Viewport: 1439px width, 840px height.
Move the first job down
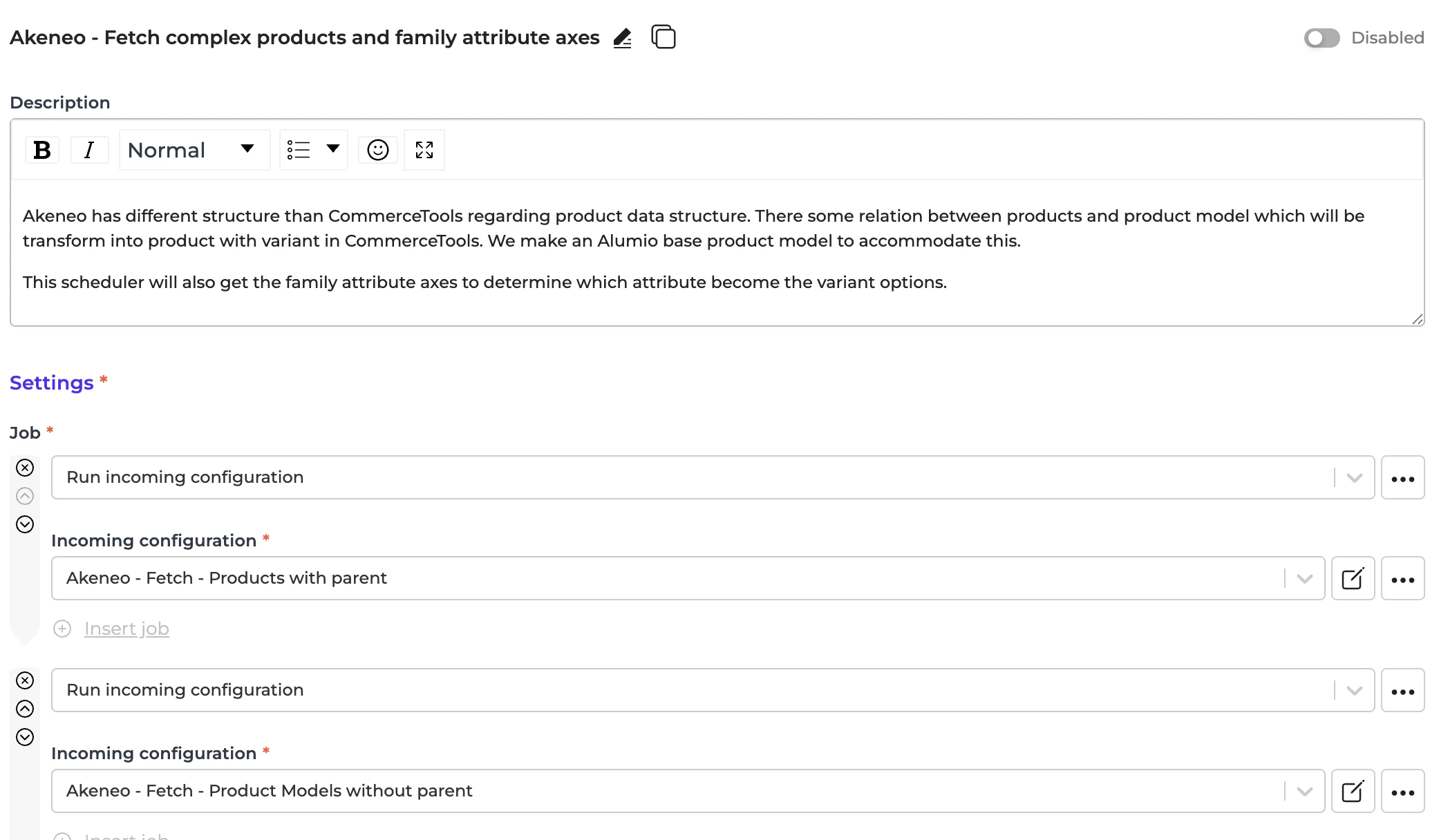[25, 524]
